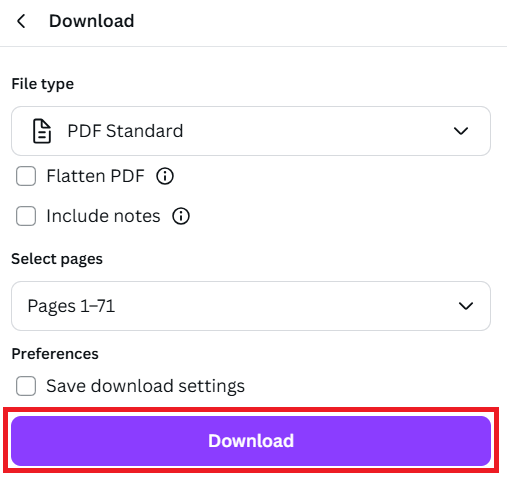Go back using the left arrow icon
The width and height of the screenshot is (507, 478).
click(21, 21)
